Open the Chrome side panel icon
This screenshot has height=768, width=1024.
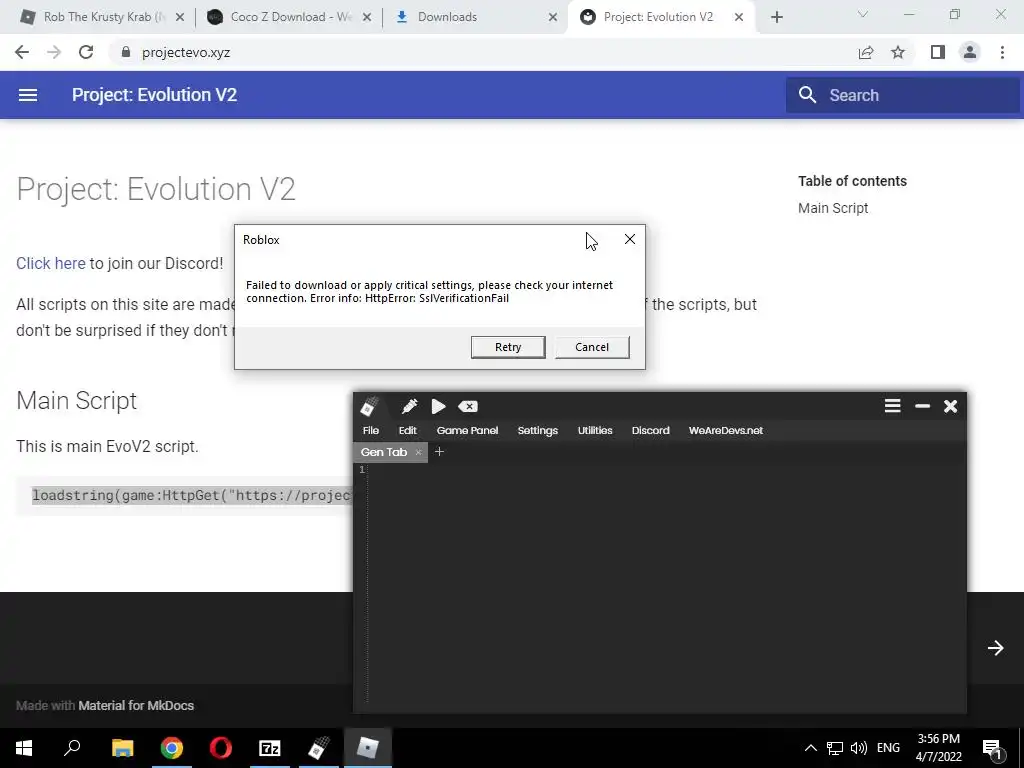[938, 52]
